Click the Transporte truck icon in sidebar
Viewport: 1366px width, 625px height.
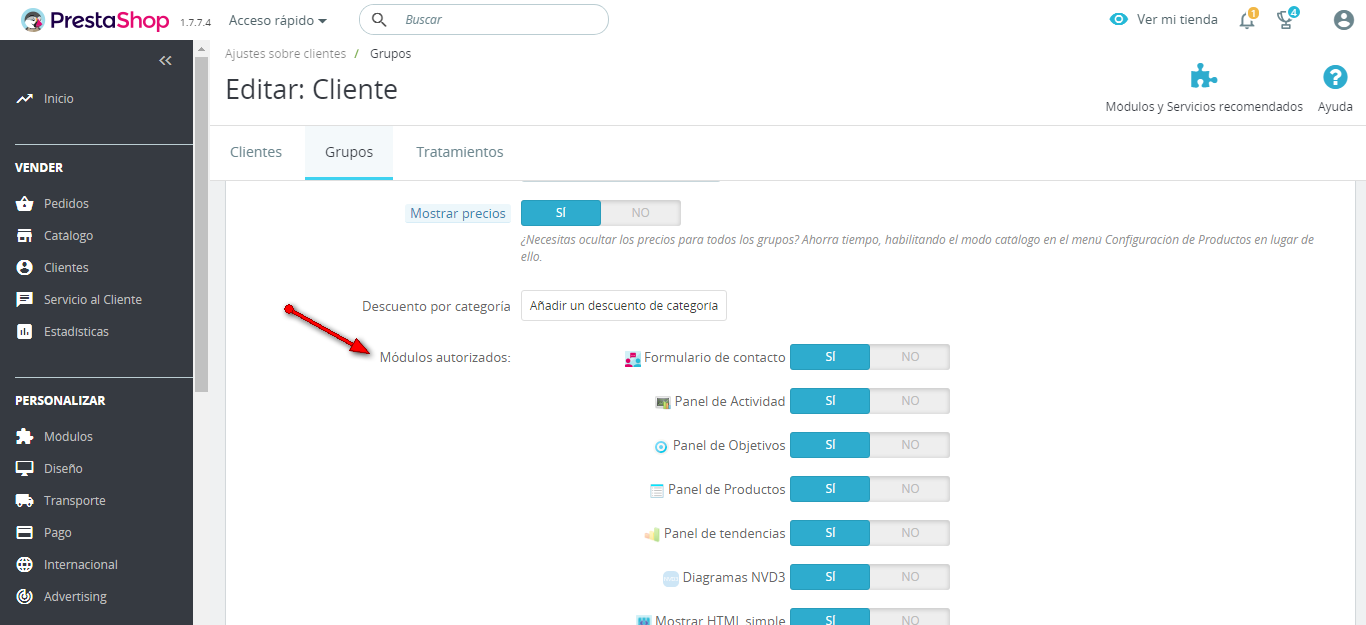pos(25,501)
